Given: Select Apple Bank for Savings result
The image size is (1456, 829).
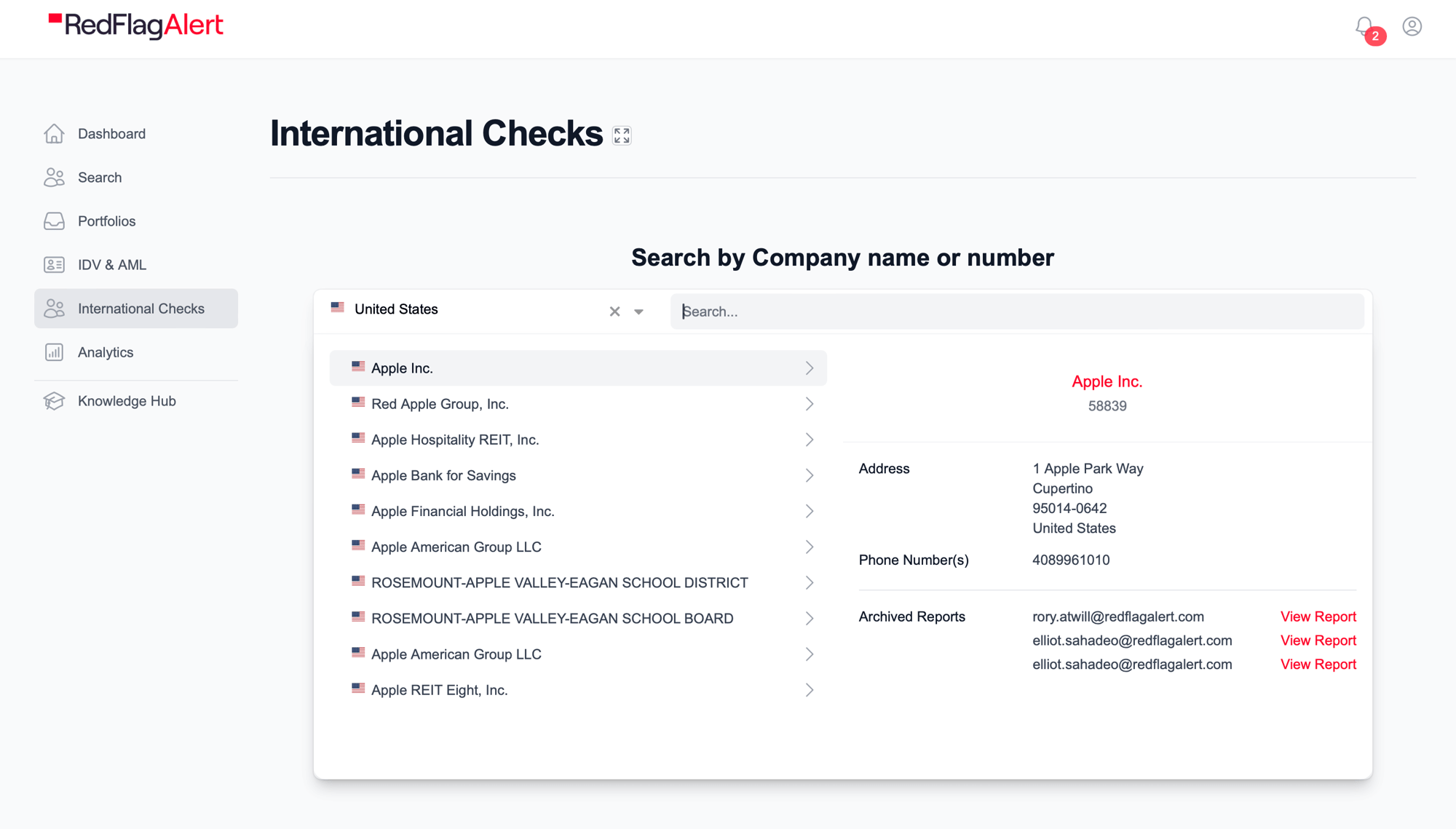Looking at the screenshot, I should tap(583, 475).
